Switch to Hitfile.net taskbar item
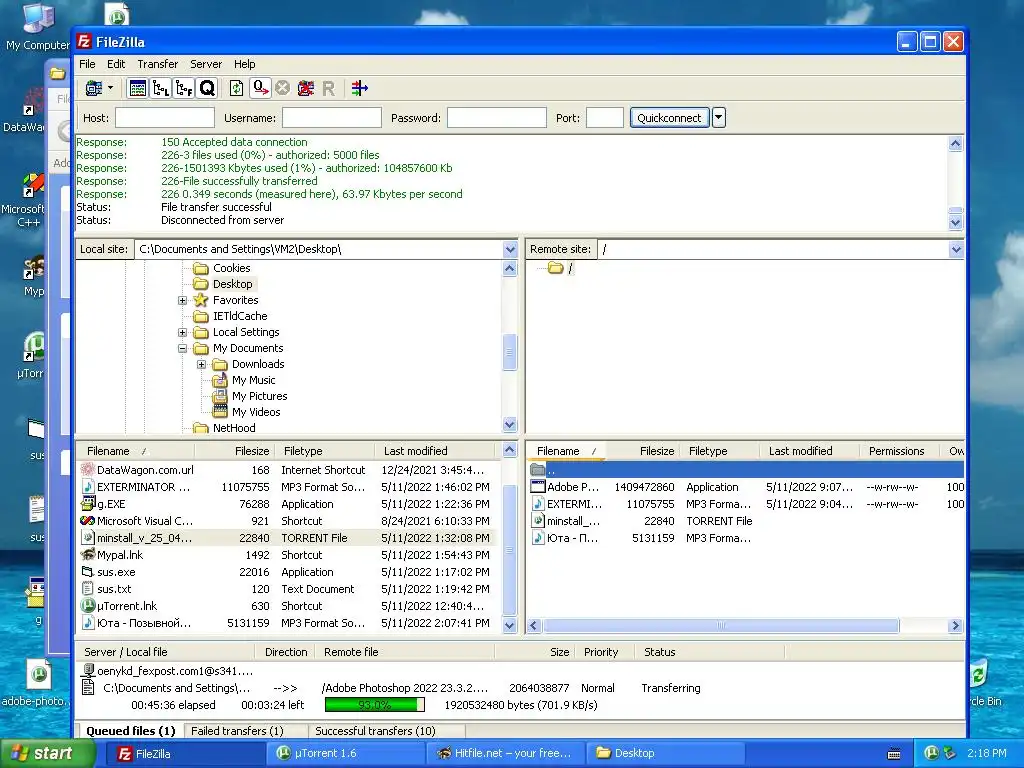 [504, 754]
